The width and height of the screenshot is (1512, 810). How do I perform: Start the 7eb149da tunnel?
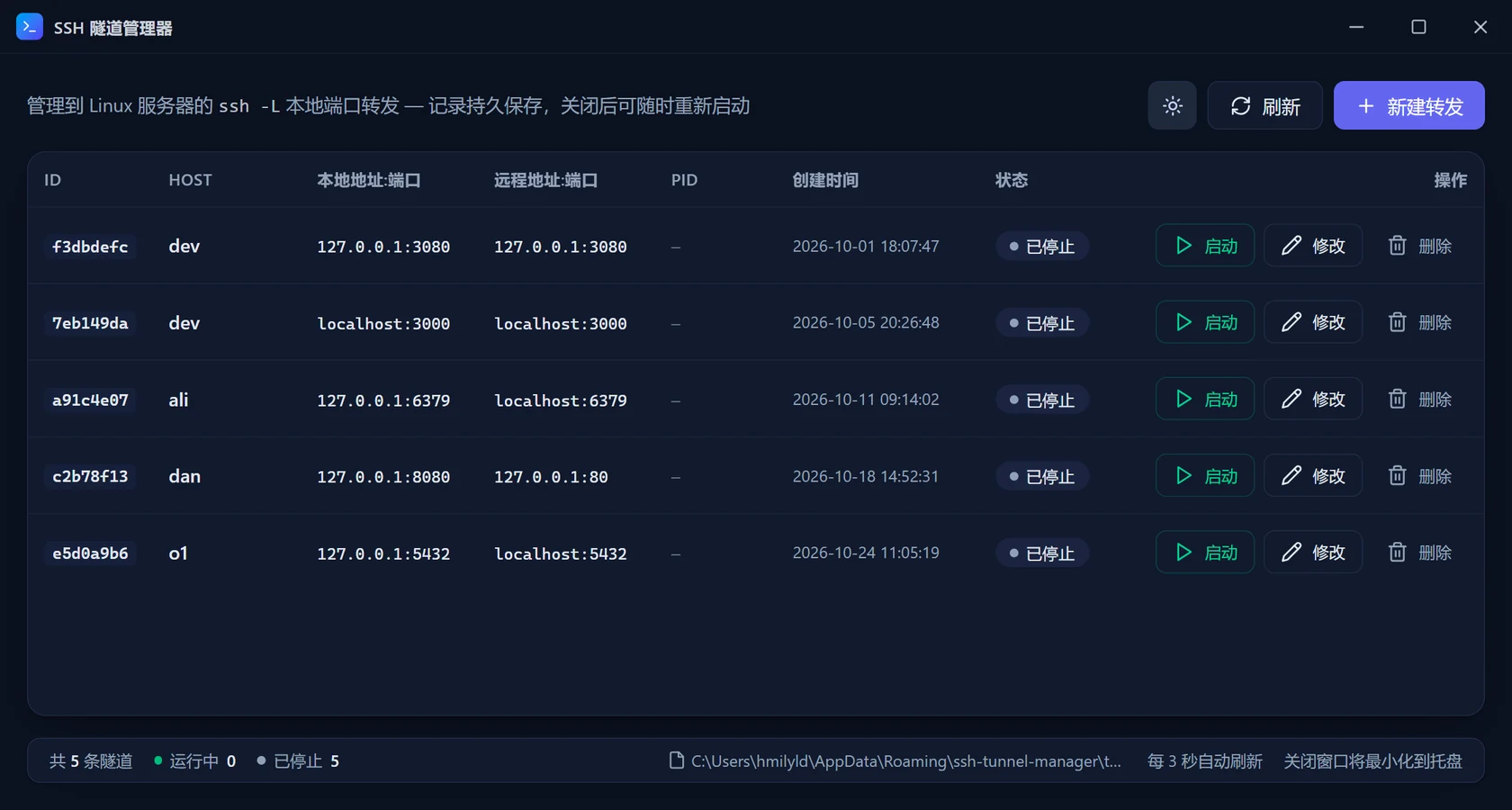[x=1204, y=322]
